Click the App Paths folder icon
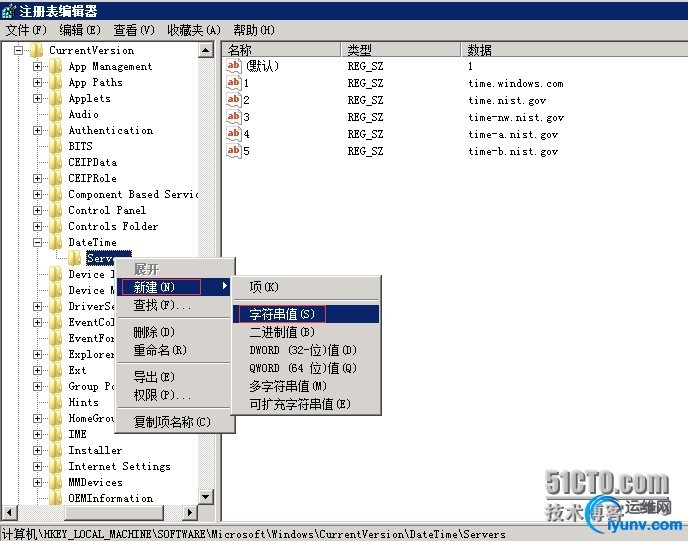The image size is (688, 541). click(55, 82)
